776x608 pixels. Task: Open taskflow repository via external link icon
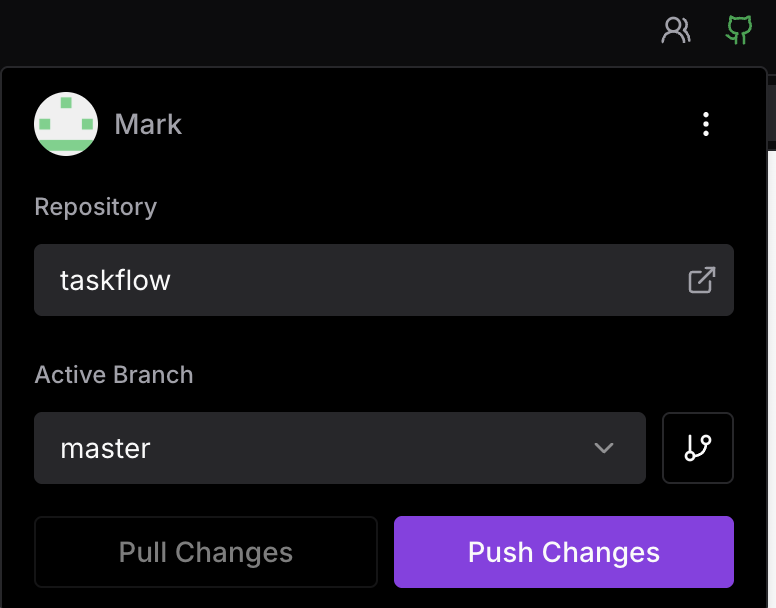click(701, 280)
